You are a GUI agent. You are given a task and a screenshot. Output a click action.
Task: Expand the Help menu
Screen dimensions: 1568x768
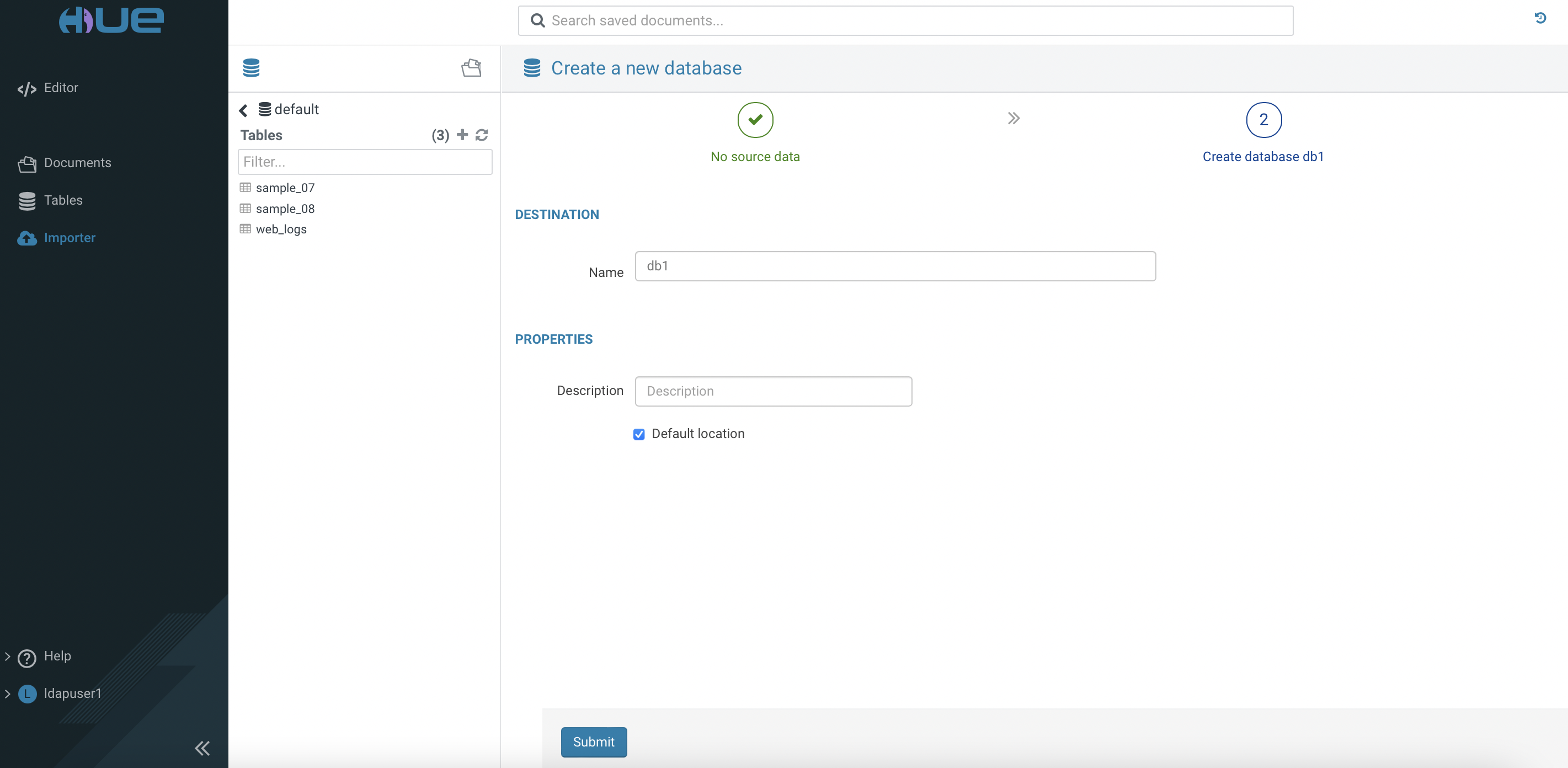[57, 656]
